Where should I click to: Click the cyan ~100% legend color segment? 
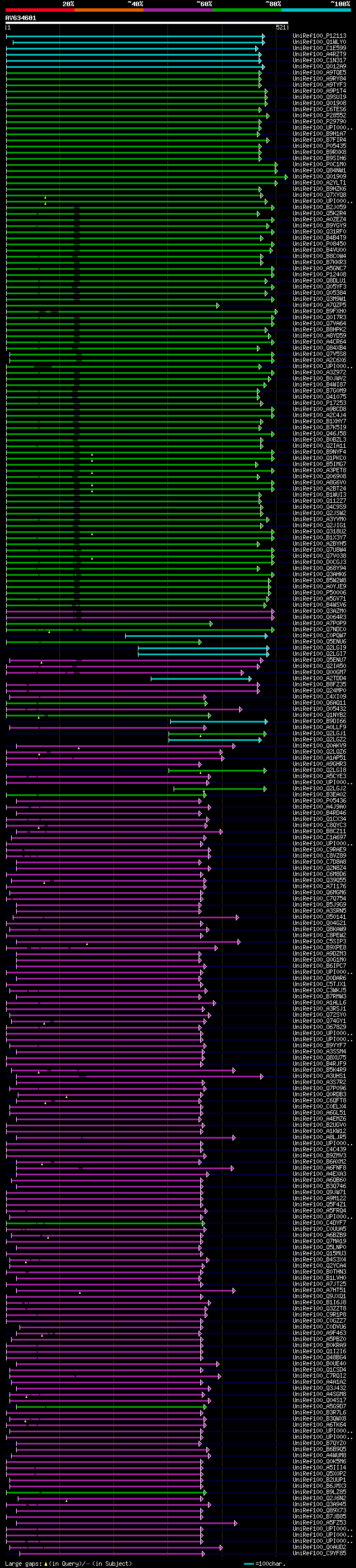click(x=316, y=10)
